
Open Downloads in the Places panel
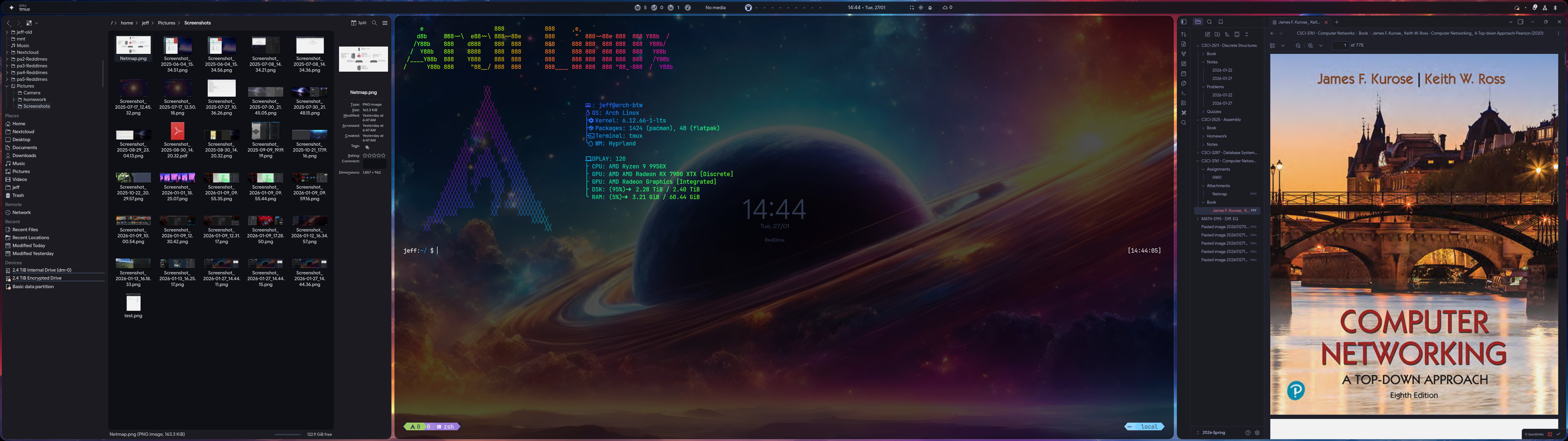[24, 155]
